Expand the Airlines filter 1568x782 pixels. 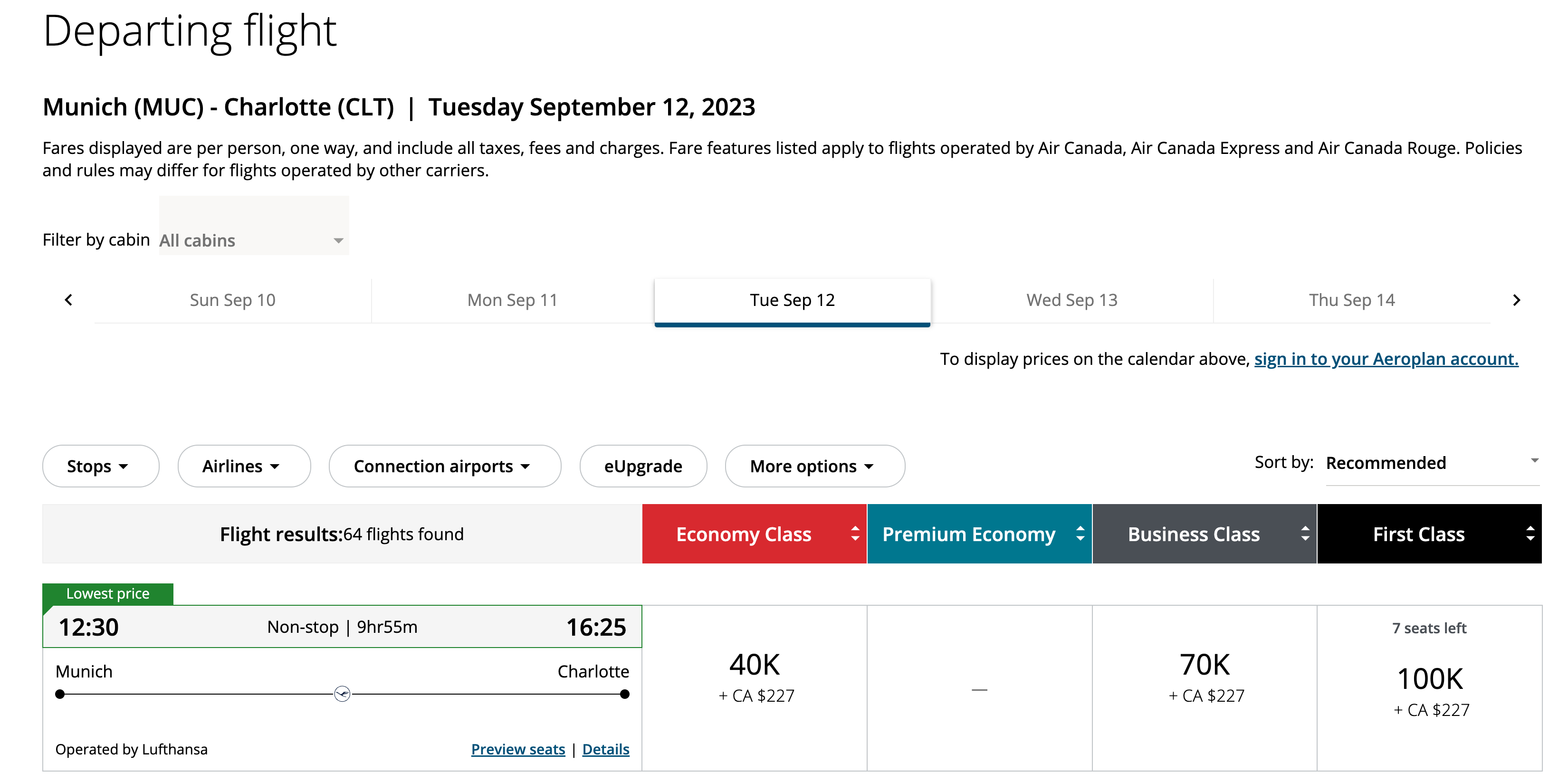click(x=243, y=466)
